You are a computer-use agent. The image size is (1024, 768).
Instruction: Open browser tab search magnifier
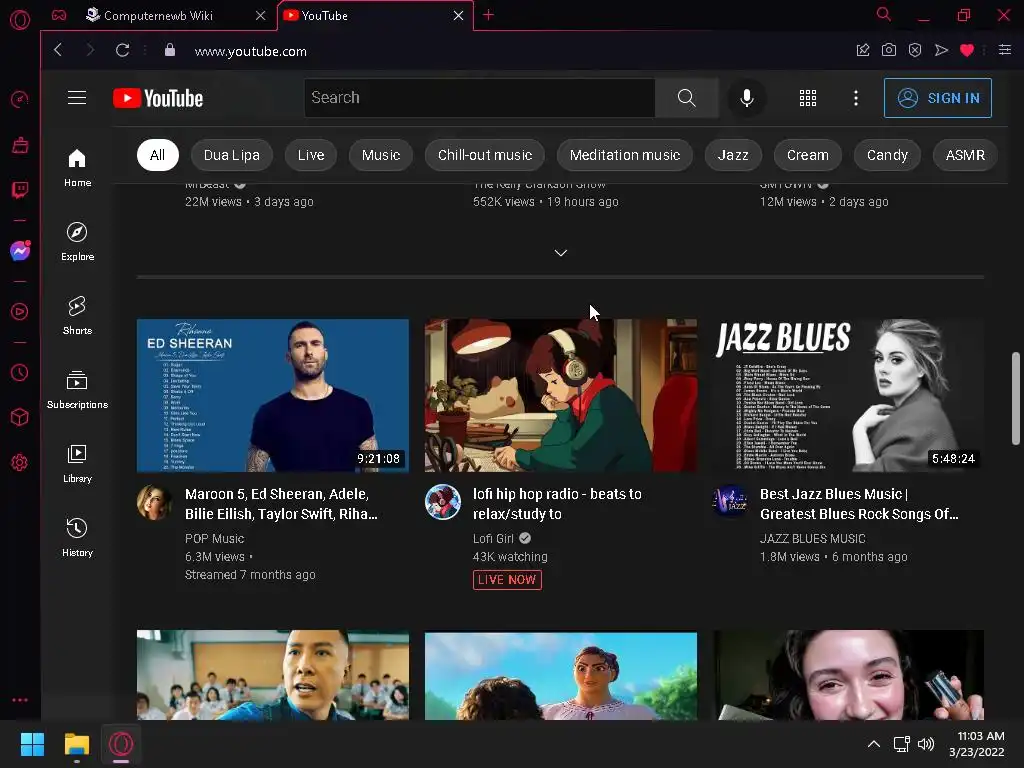(x=884, y=14)
